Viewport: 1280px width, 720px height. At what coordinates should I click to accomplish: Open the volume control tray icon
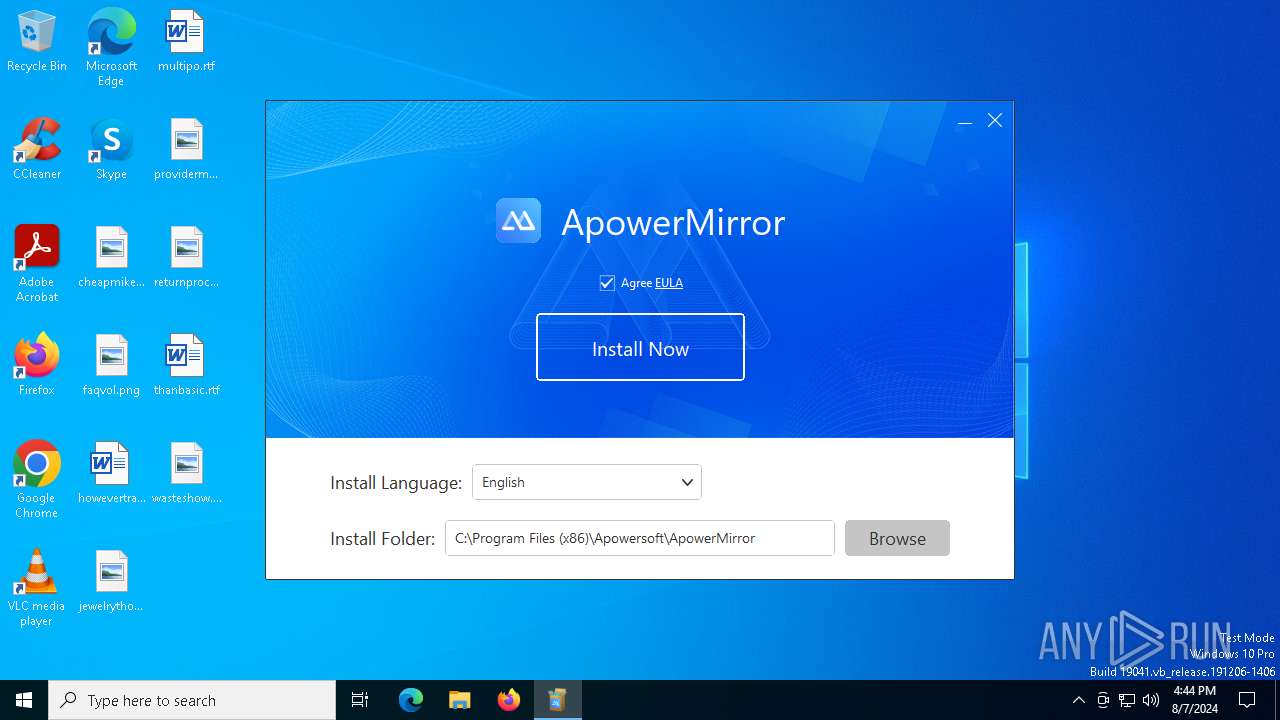(x=1151, y=700)
